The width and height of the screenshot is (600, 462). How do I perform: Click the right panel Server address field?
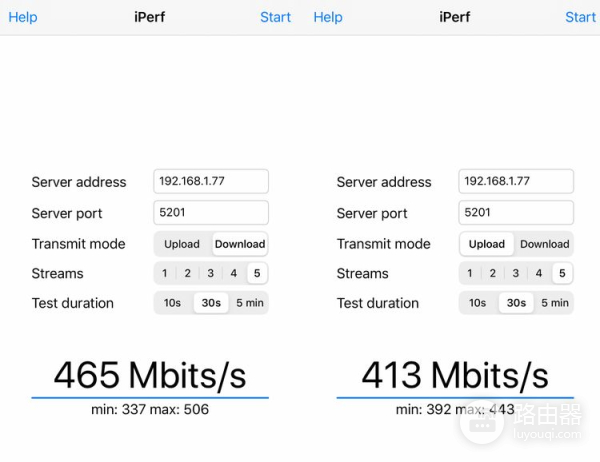(516, 181)
